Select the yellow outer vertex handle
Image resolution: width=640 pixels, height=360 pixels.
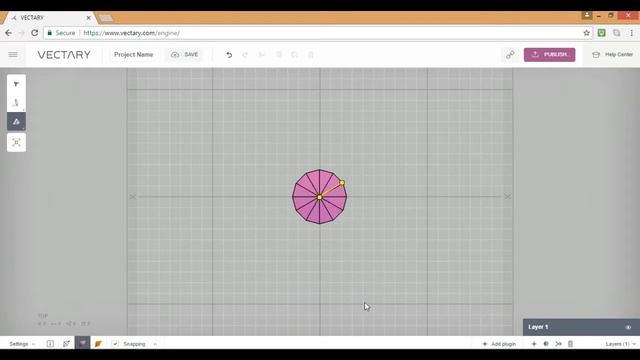[x=342, y=182]
